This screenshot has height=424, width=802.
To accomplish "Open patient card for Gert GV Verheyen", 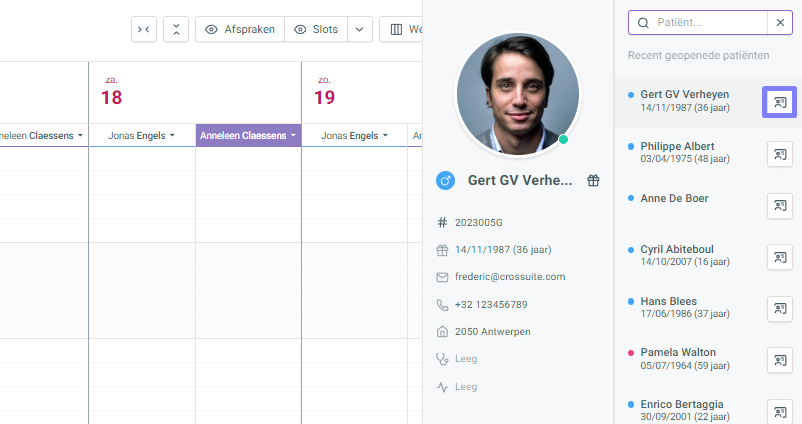I will 779,102.
